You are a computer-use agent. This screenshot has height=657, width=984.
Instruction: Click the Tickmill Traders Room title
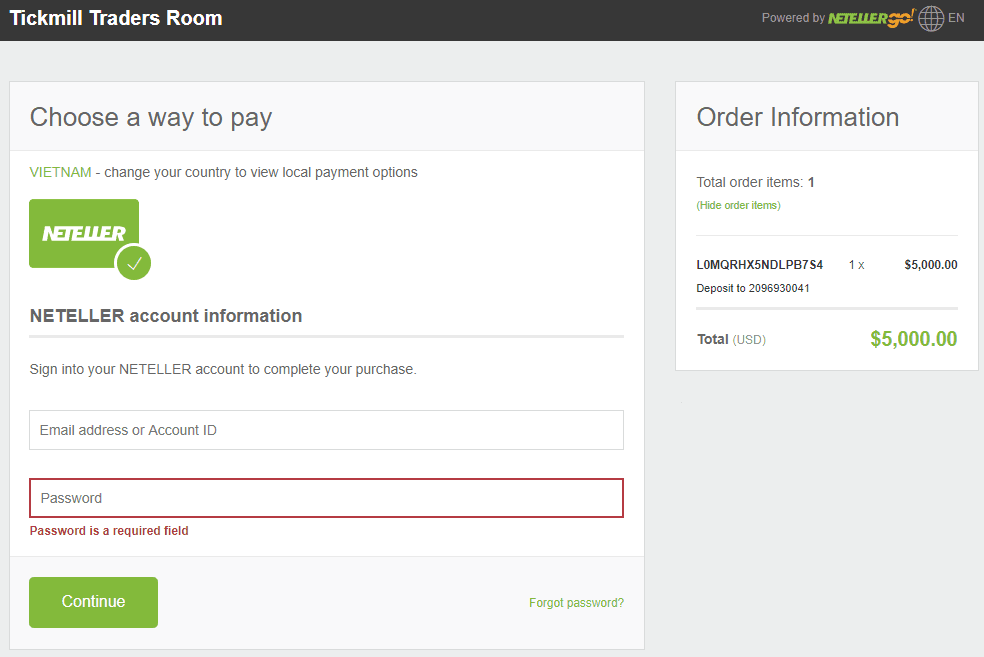click(116, 18)
